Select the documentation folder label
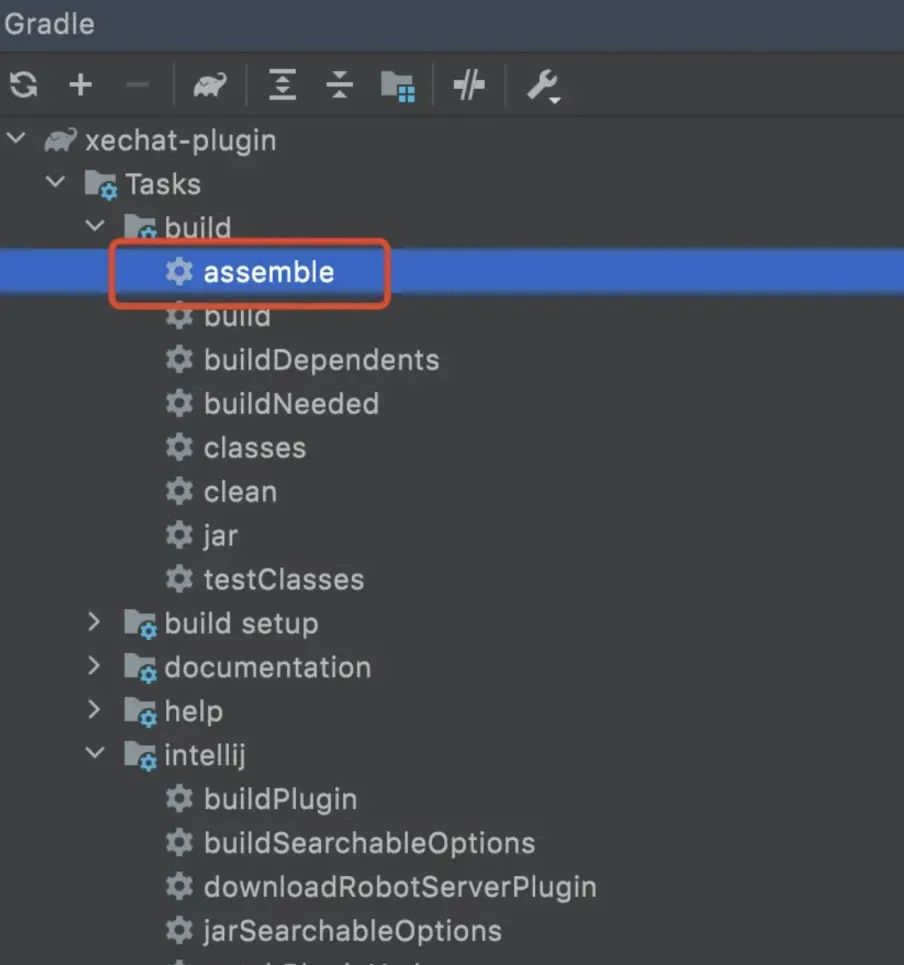Screen dimensions: 904x965 pos(268,668)
